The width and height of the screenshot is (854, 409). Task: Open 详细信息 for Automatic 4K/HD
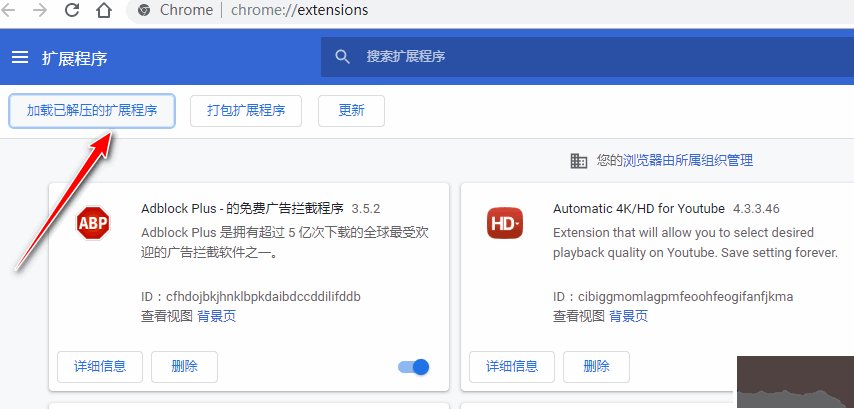point(512,367)
